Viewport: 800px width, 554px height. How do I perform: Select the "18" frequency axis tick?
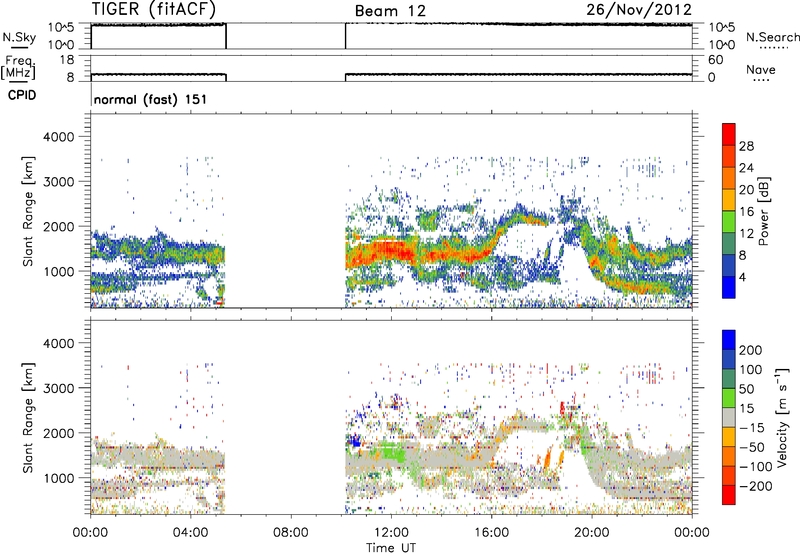click(x=67, y=60)
